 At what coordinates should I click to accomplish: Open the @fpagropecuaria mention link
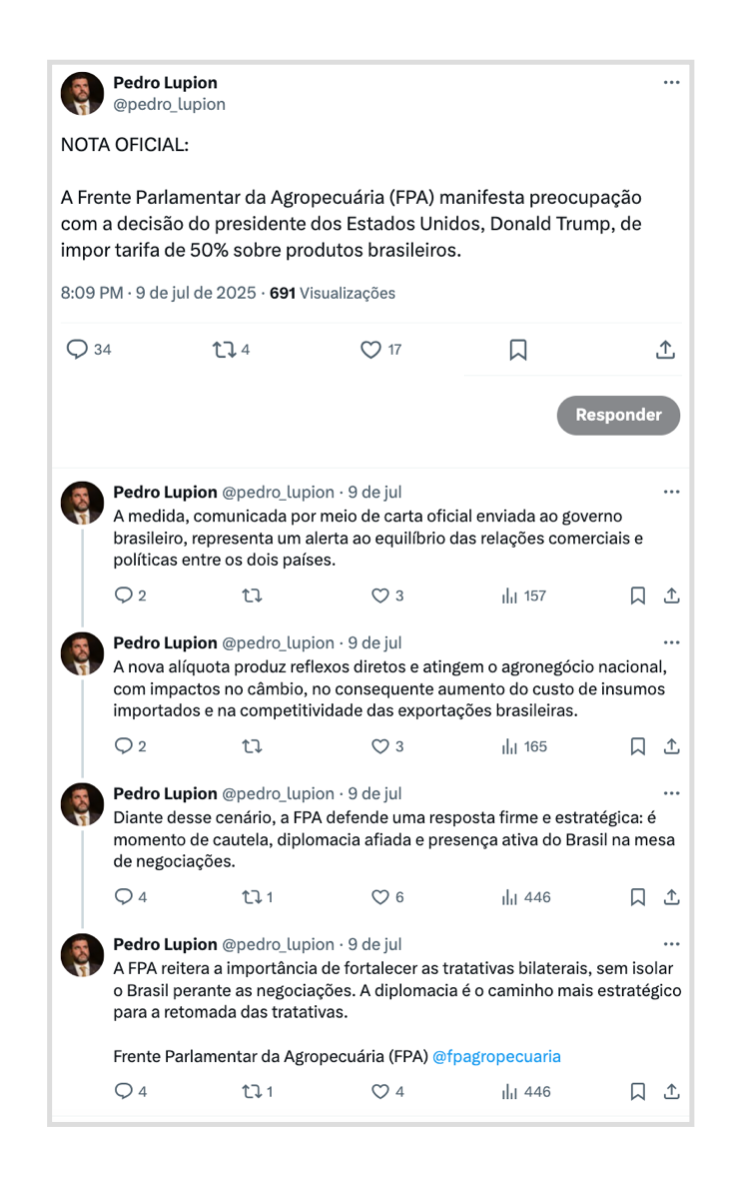[x=496, y=1056]
